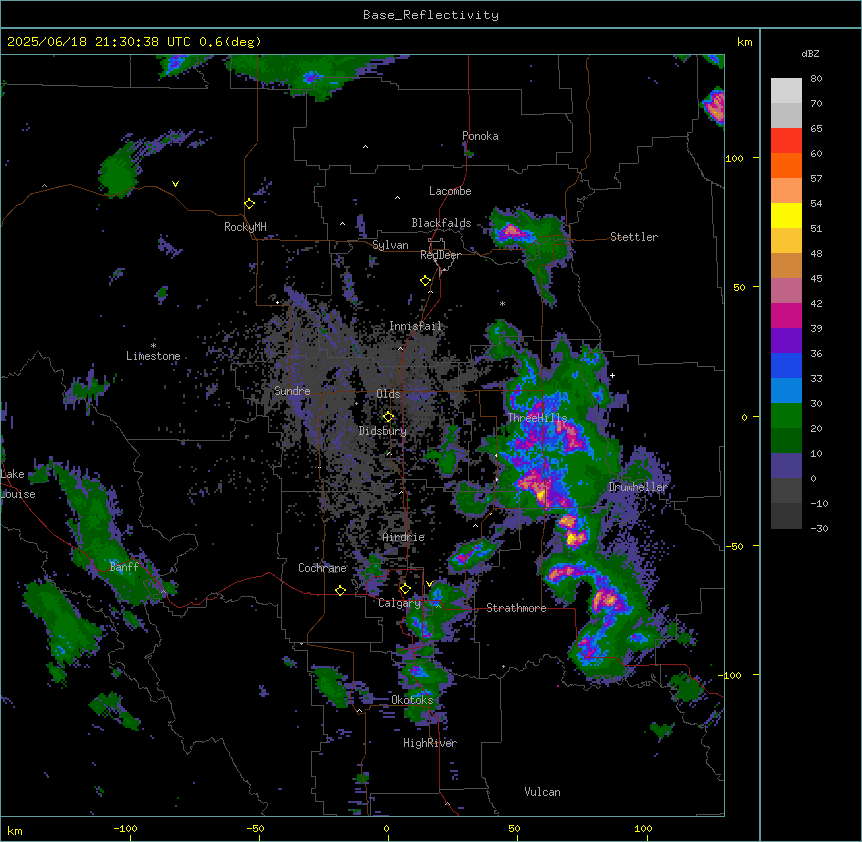Click the Cochrane town label

(322, 568)
